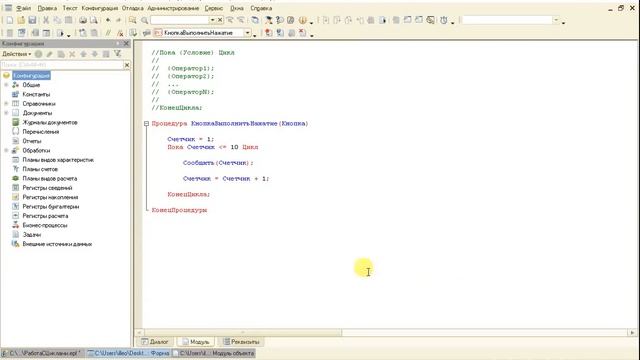The height and width of the screenshot is (360, 640).
Task: Switch to the Реквизиты tab
Action: click(x=241, y=342)
